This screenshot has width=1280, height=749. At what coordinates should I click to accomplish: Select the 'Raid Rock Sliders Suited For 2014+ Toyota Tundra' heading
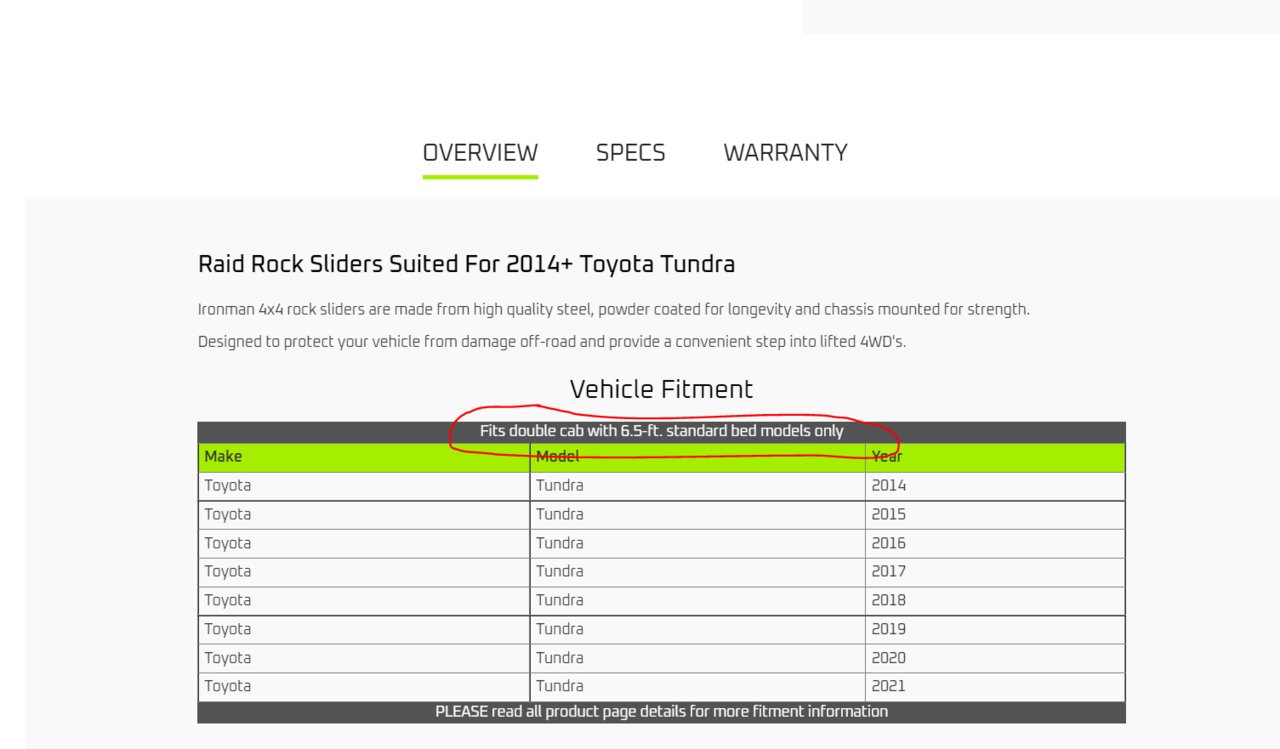[466, 264]
